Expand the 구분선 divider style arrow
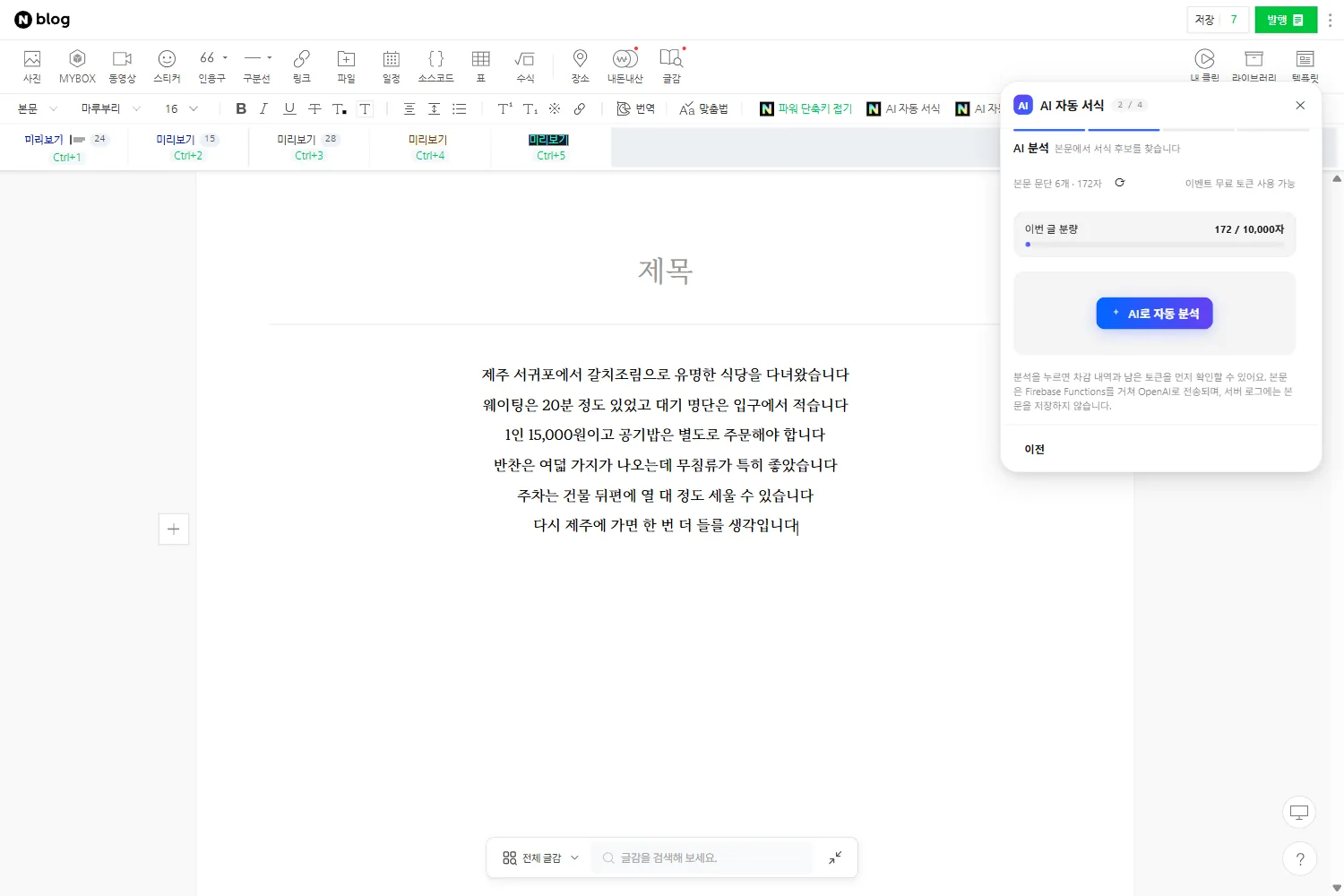Viewport: 1344px width, 896px height. 270,57
